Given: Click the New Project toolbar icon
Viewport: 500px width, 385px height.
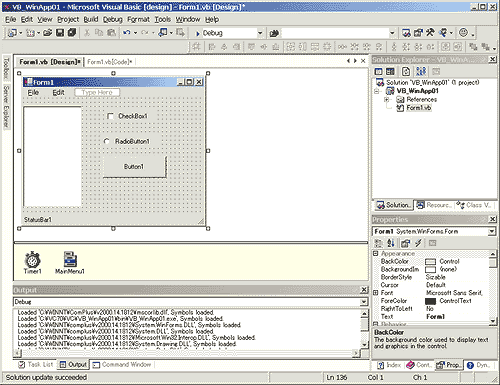Looking at the screenshot, I should pos(12,33).
